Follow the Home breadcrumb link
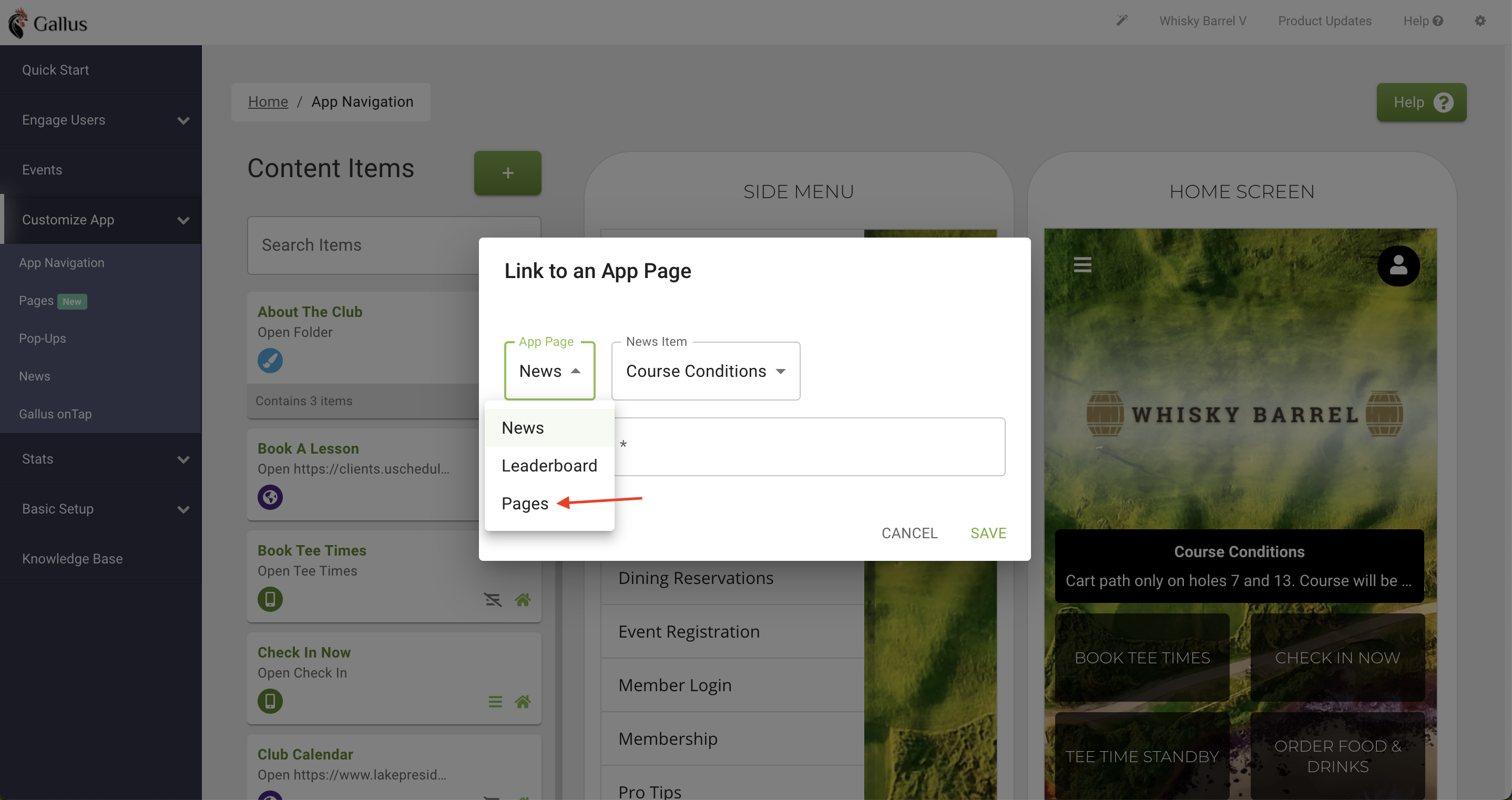 tap(268, 101)
